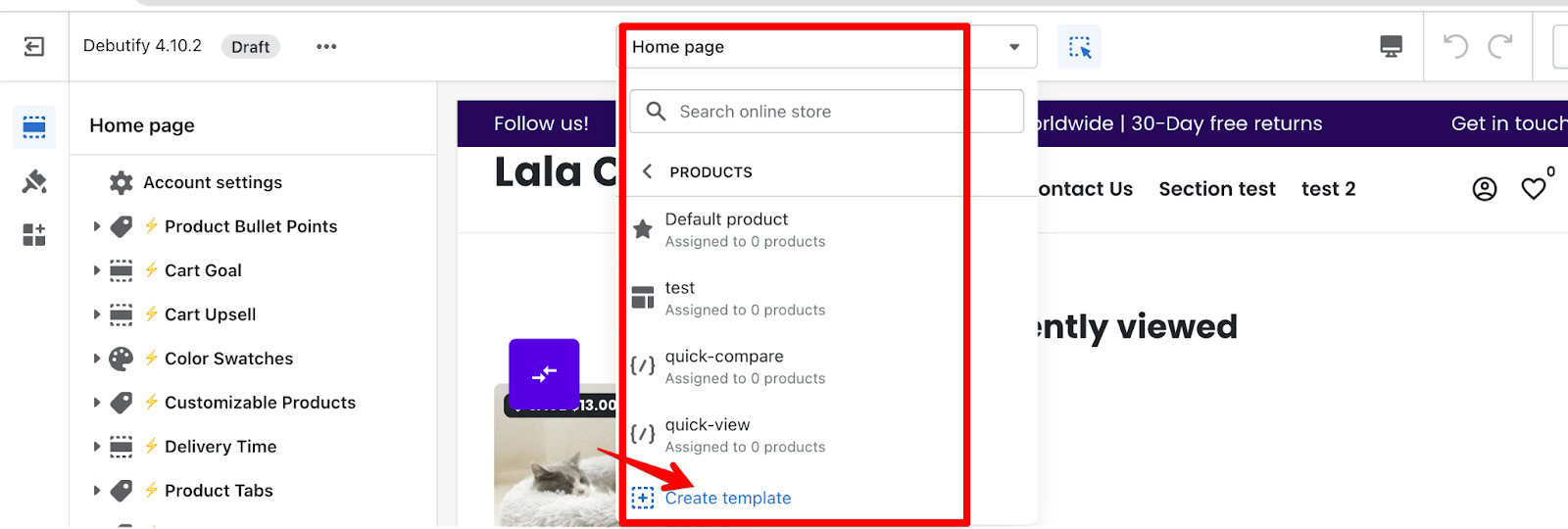Select the Default product template

coord(745,229)
